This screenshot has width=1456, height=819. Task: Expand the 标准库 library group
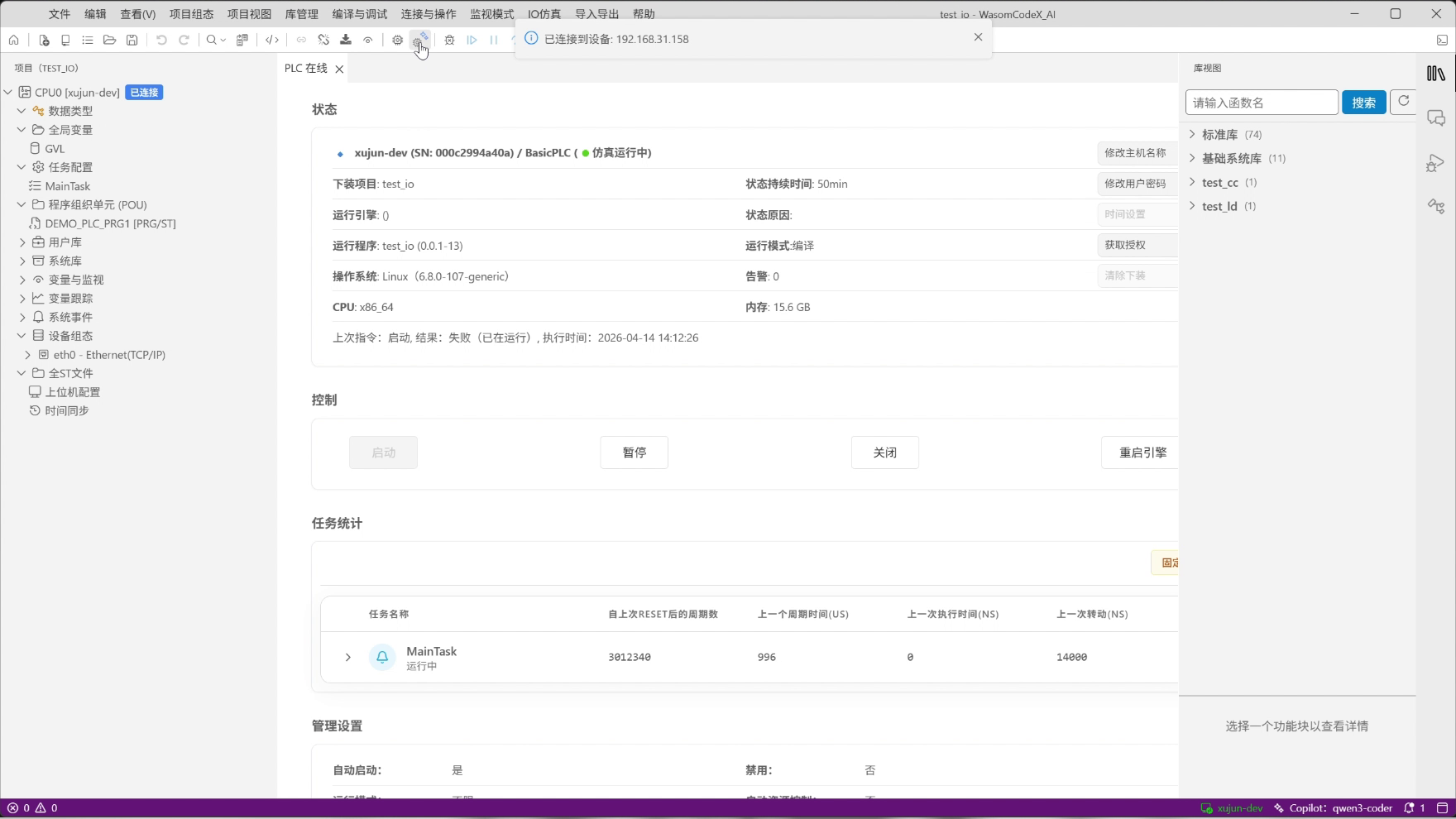tap(1192, 134)
